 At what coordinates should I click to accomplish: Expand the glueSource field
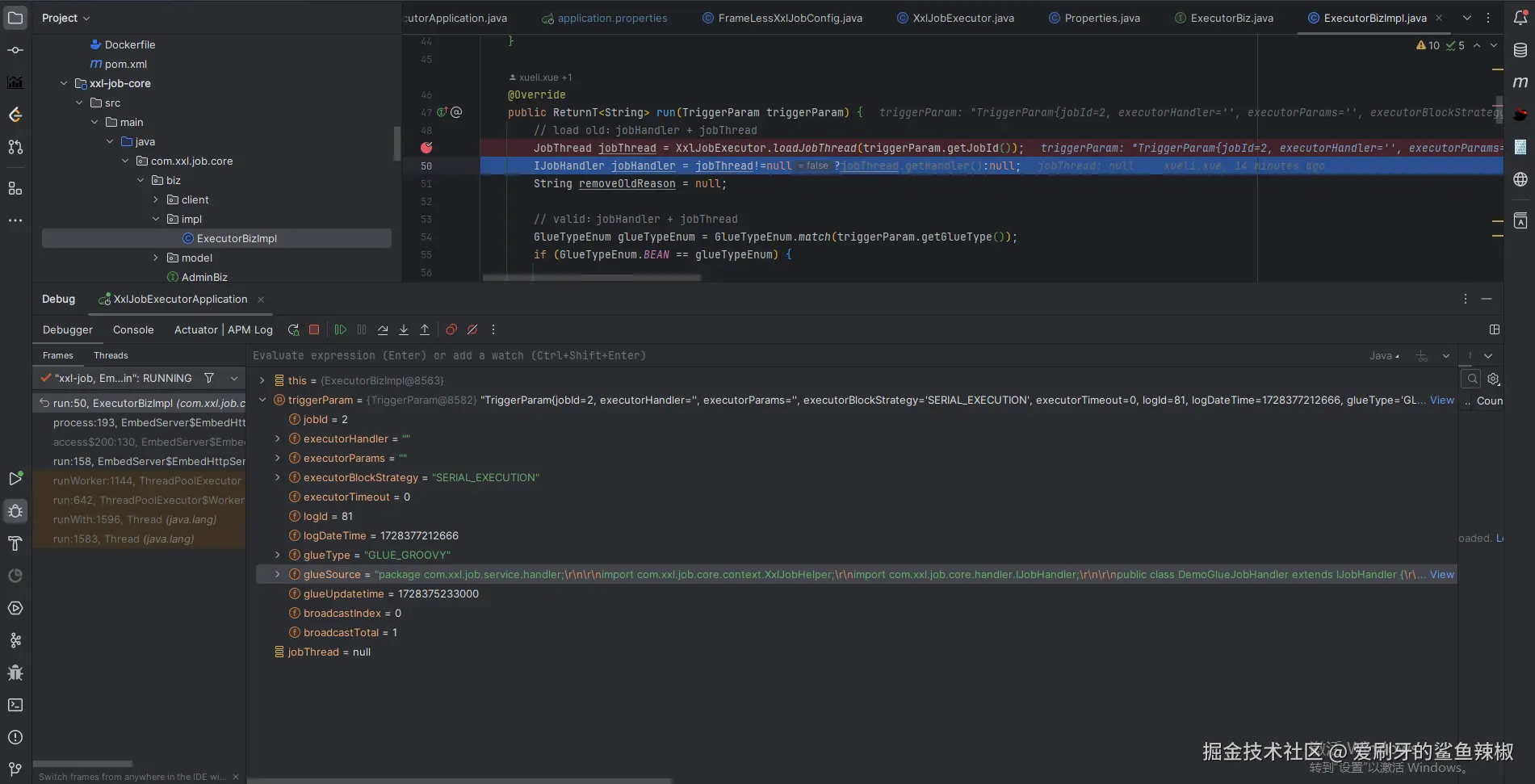[277, 574]
